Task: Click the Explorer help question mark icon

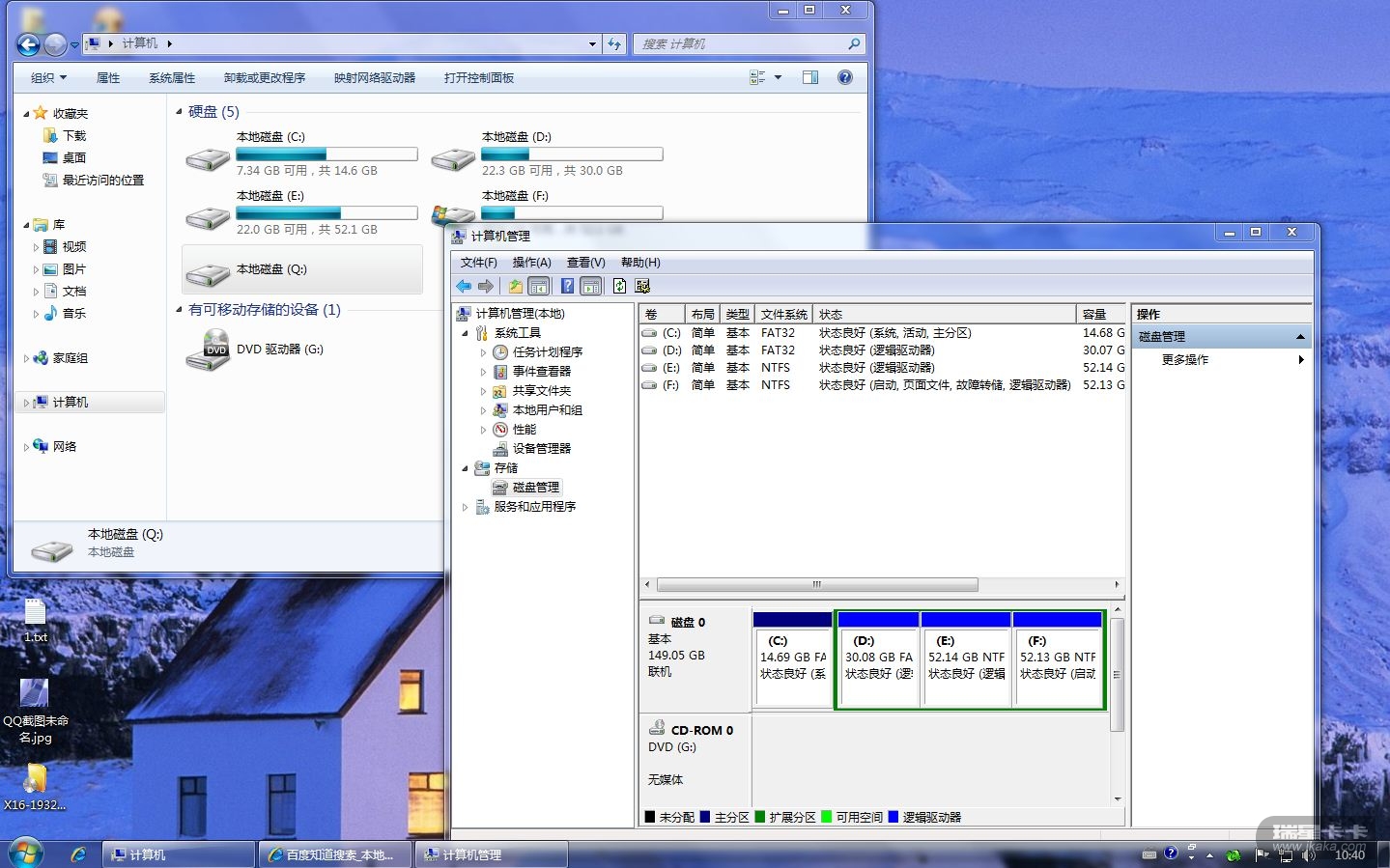Action: pyautogui.click(x=845, y=77)
